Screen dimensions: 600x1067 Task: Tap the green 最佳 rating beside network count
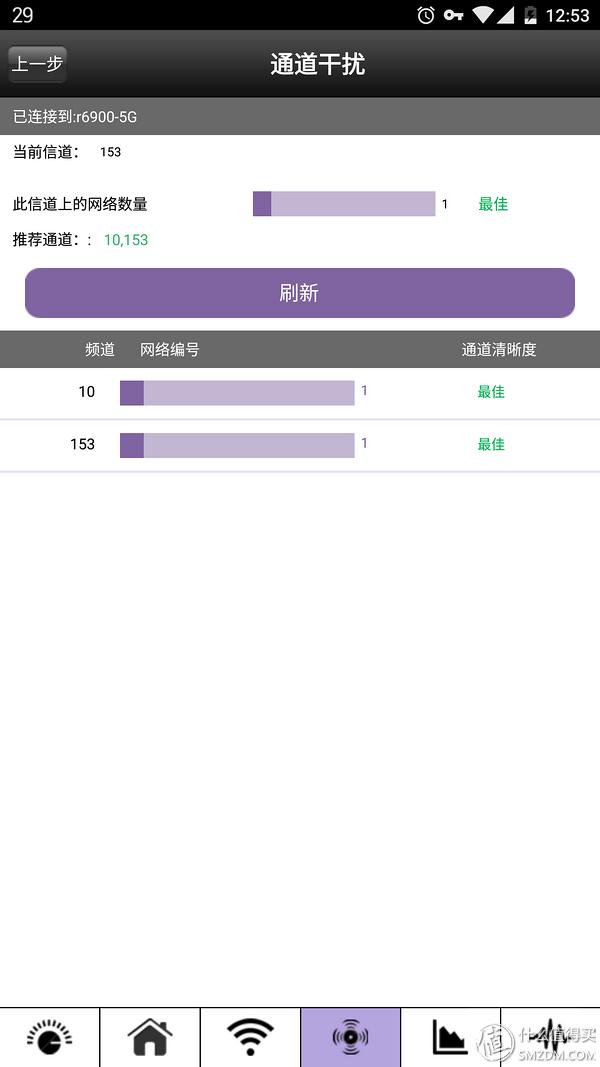click(492, 204)
